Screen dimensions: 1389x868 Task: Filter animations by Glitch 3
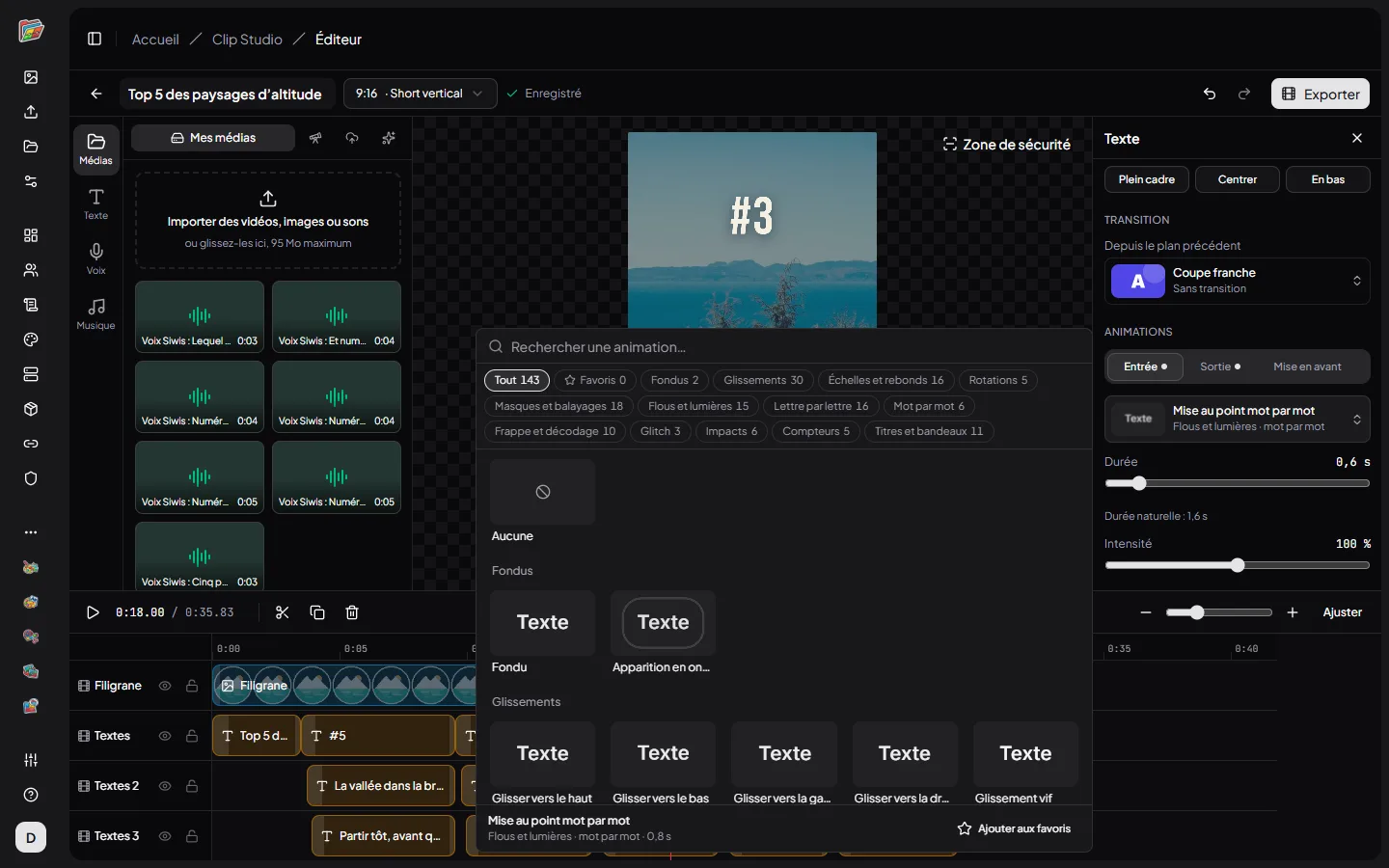click(661, 431)
